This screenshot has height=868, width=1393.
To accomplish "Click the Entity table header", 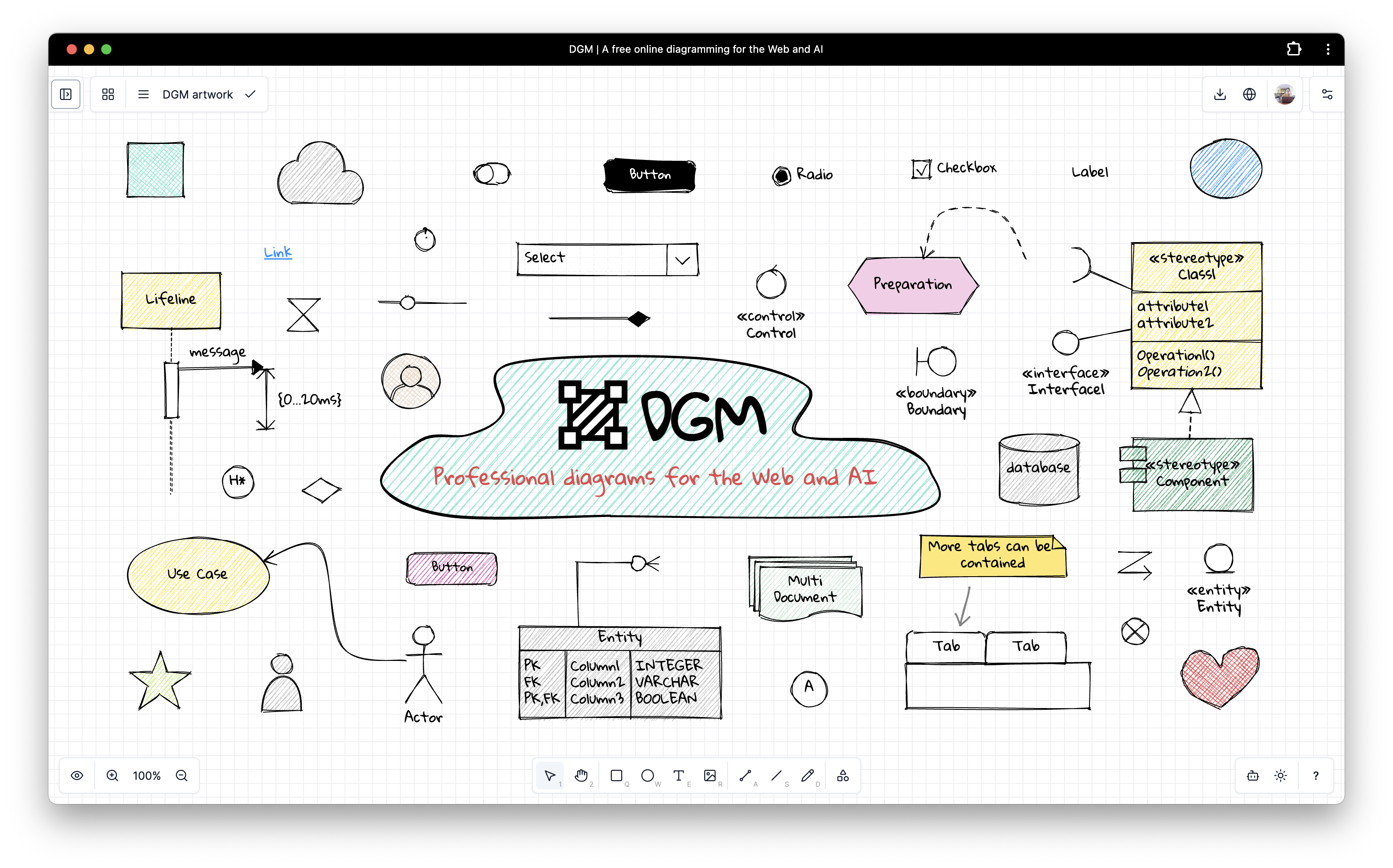I will (620, 638).
